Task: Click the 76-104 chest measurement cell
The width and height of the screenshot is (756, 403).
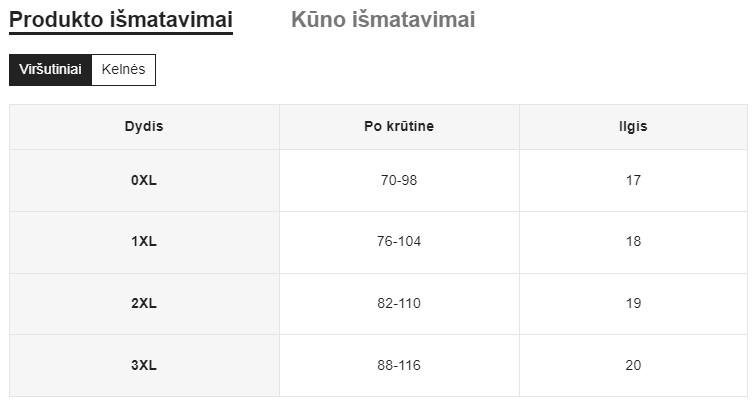Action: pyautogui.click(x=399, y=242)
